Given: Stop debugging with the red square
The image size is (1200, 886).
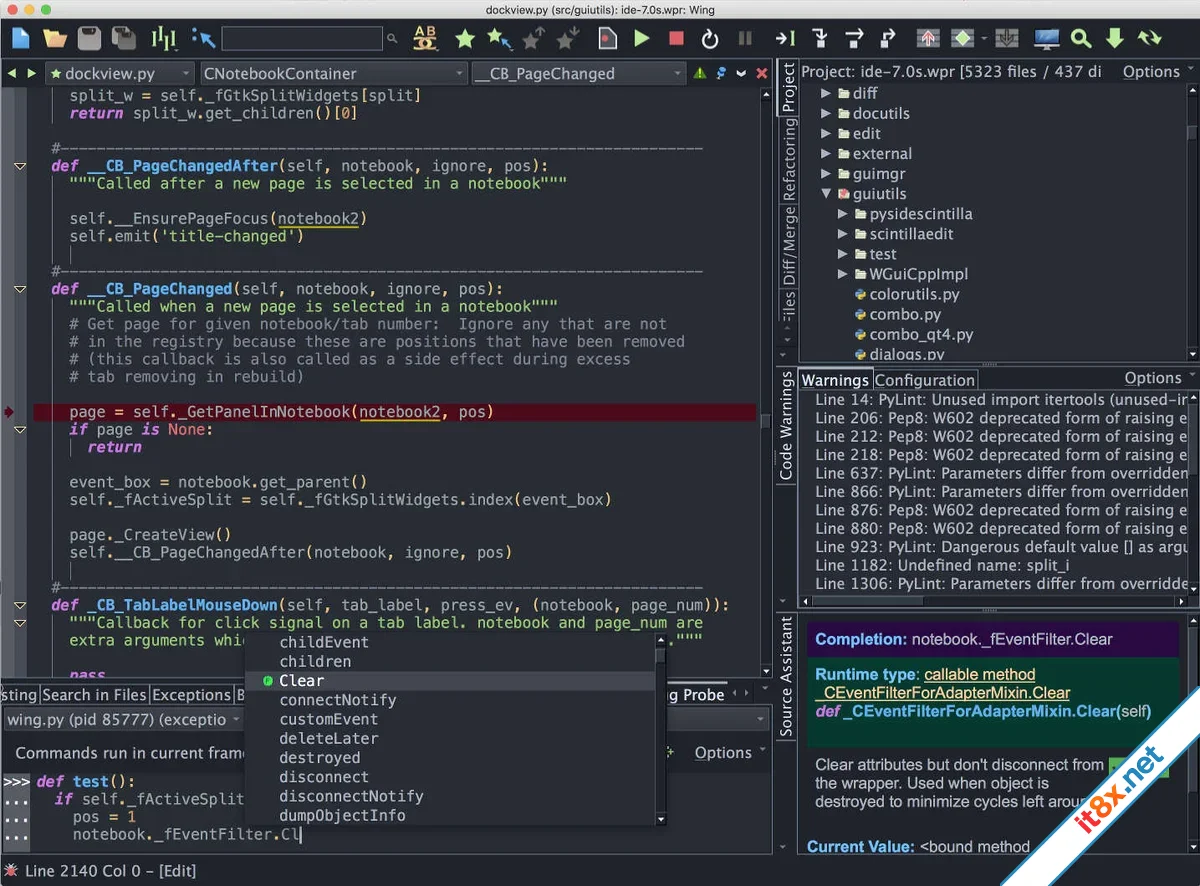Looking at the screenshot, I should [x=676, y=39].
